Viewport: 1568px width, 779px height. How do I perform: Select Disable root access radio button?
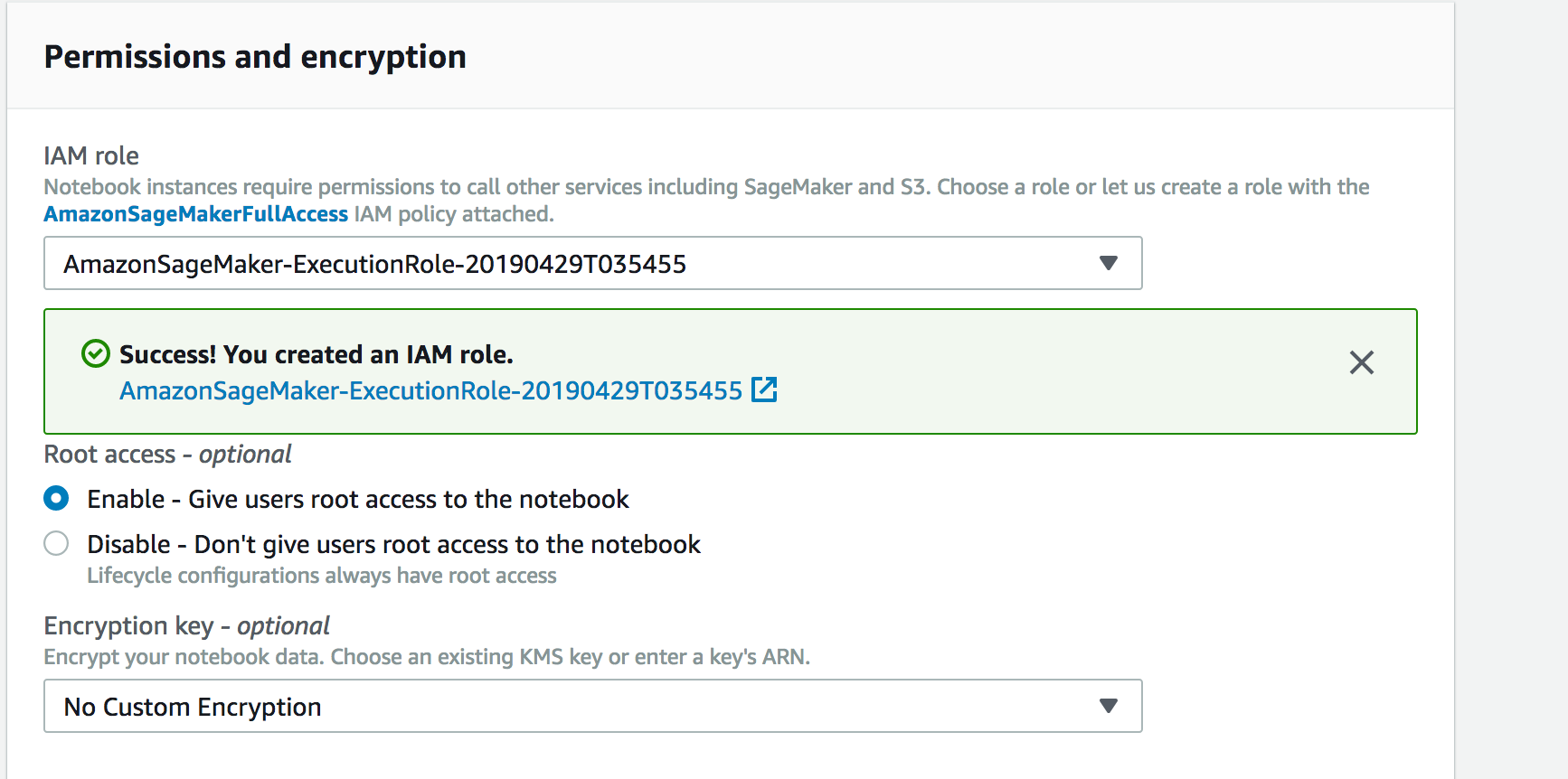click(56, 544)
